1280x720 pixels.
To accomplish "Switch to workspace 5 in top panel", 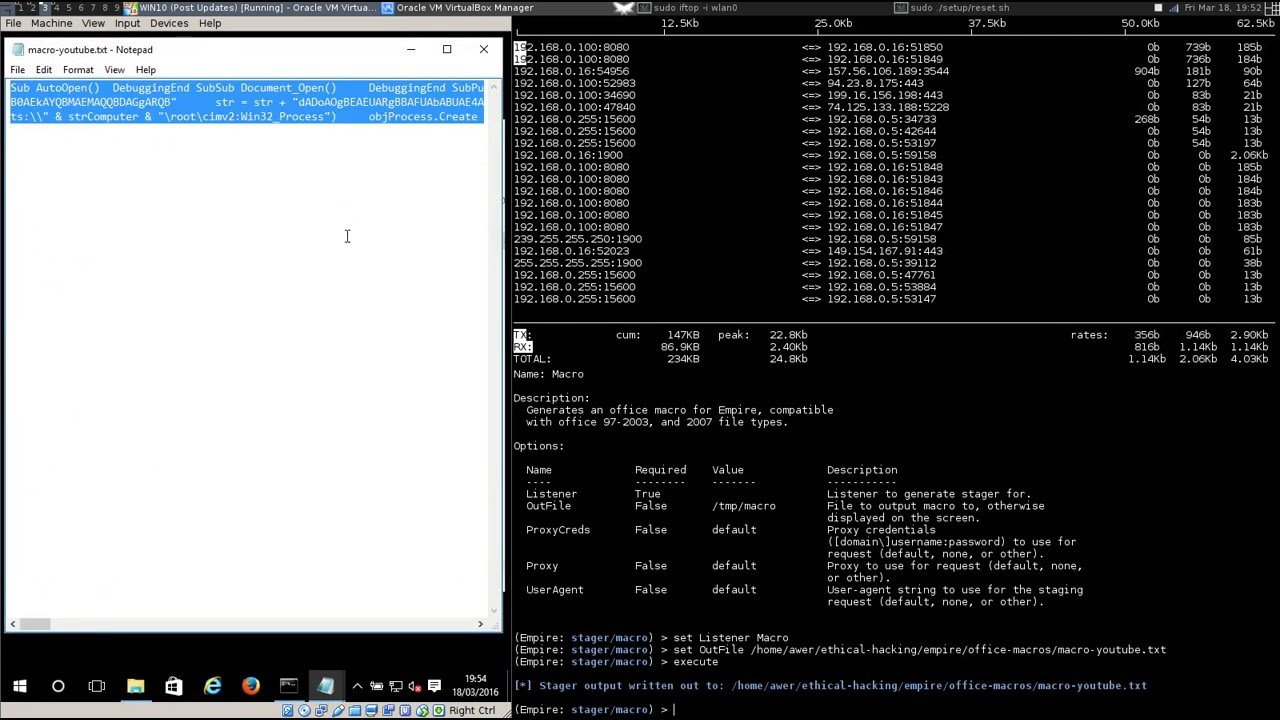I will [68, 7].
